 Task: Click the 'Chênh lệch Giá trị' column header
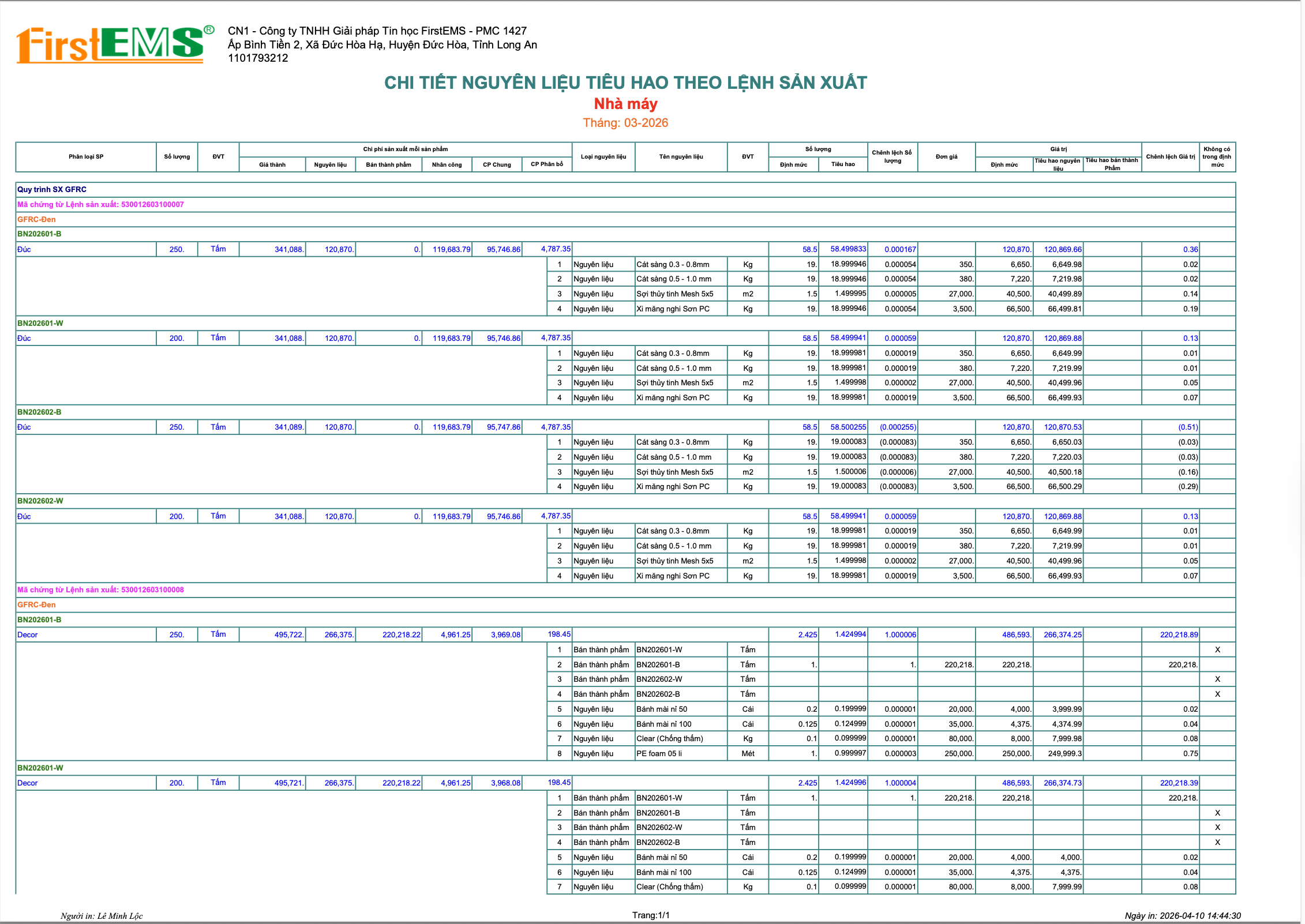pyautogui.click(x=1170, y=157)
